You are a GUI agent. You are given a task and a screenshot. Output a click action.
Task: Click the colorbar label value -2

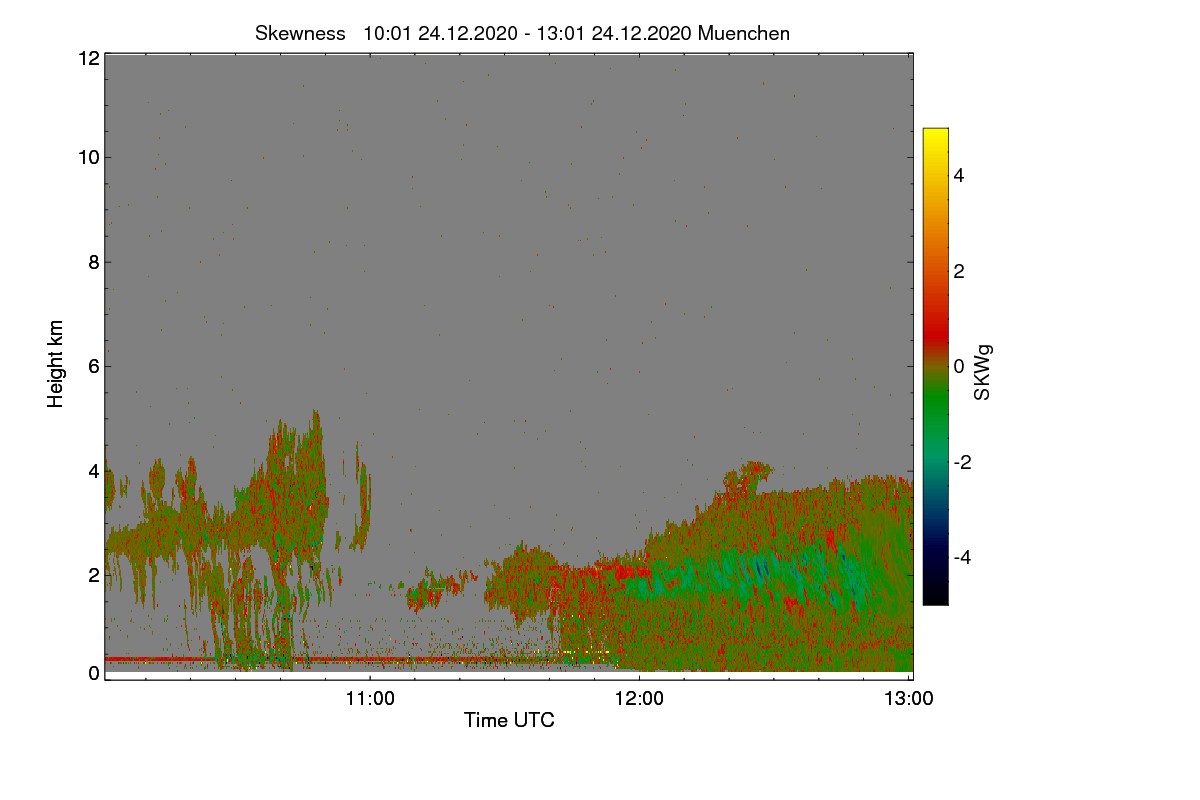pyautogui.click(x=962, y=462)
